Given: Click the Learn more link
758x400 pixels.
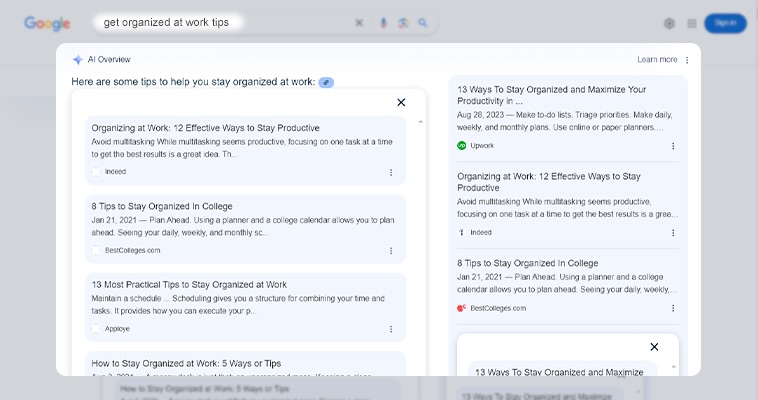Looking at the screenshot, I should [657, 60].
